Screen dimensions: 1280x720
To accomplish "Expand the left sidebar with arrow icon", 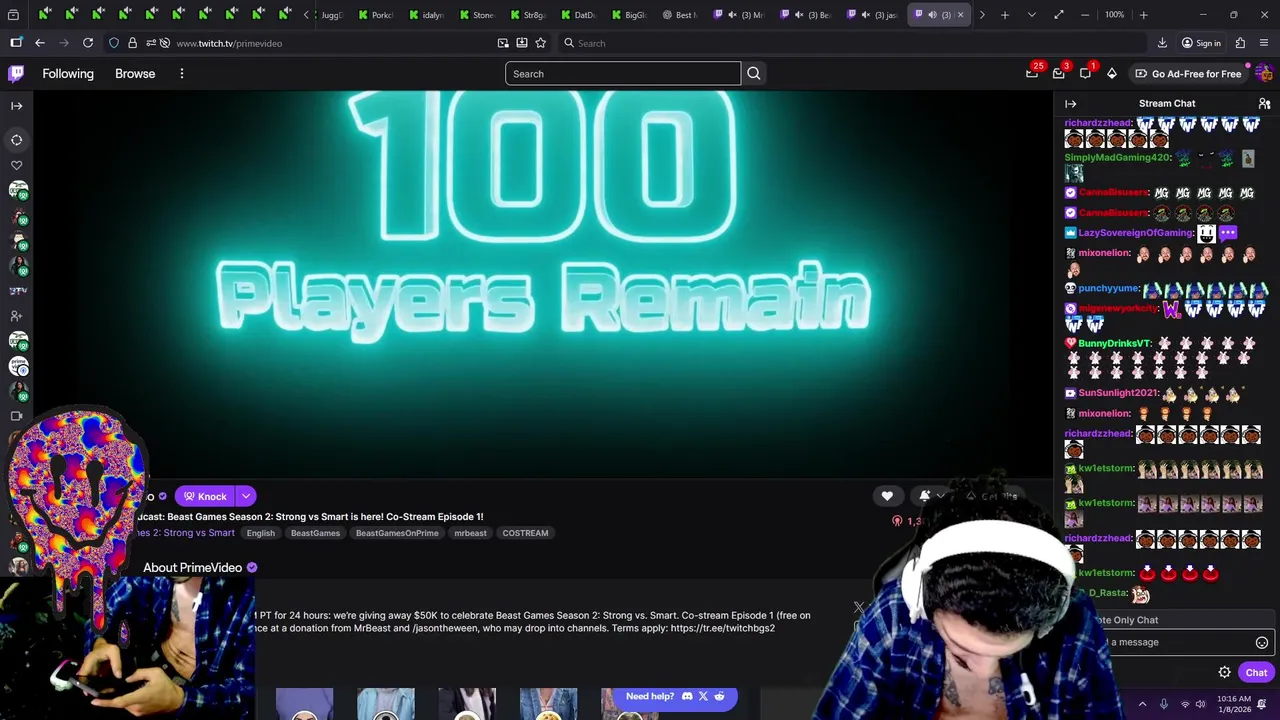I will tap(16, 105).
